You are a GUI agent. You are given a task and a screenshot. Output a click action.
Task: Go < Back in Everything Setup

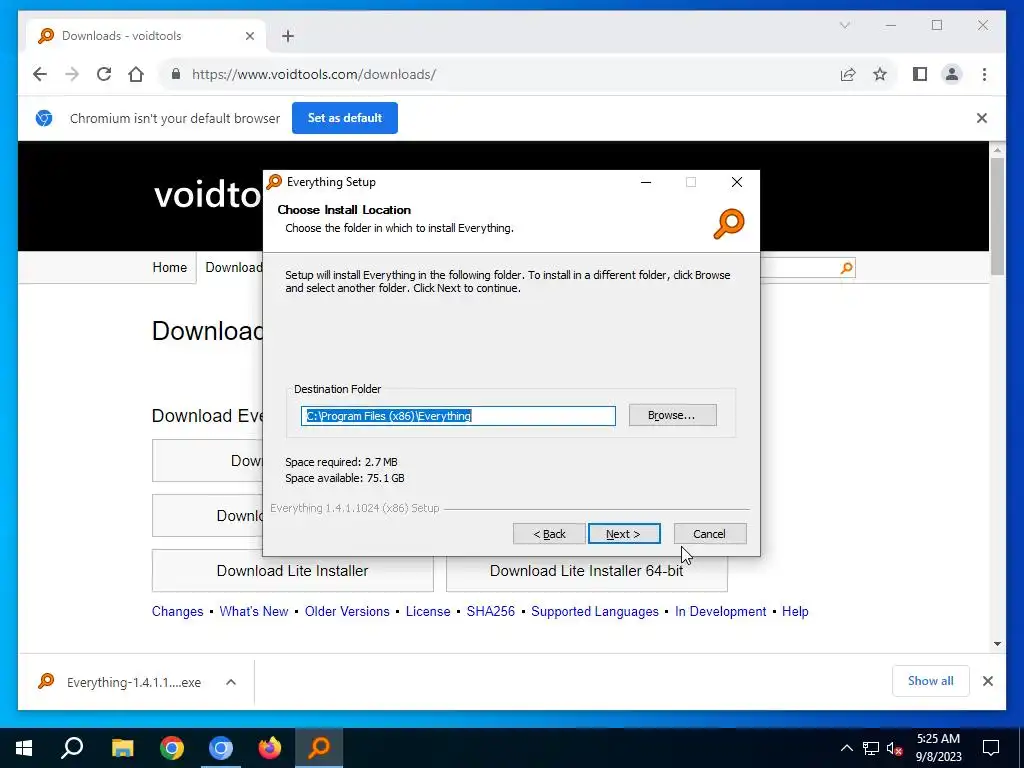point(549,534)
